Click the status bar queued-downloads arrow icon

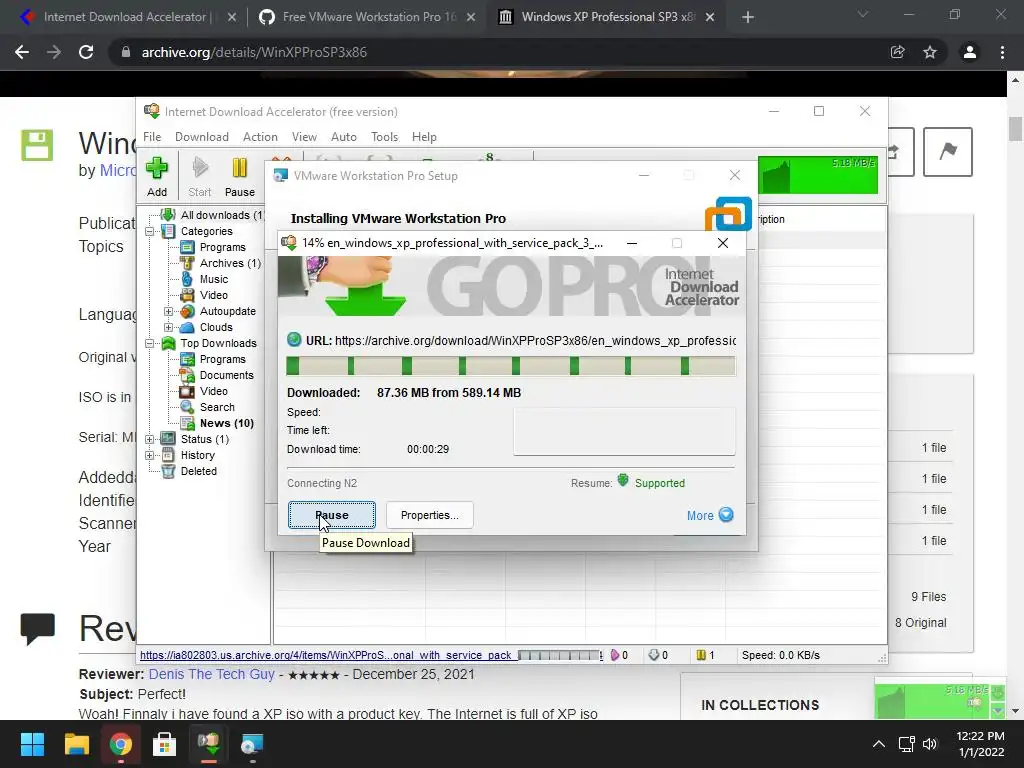point(654,655)
